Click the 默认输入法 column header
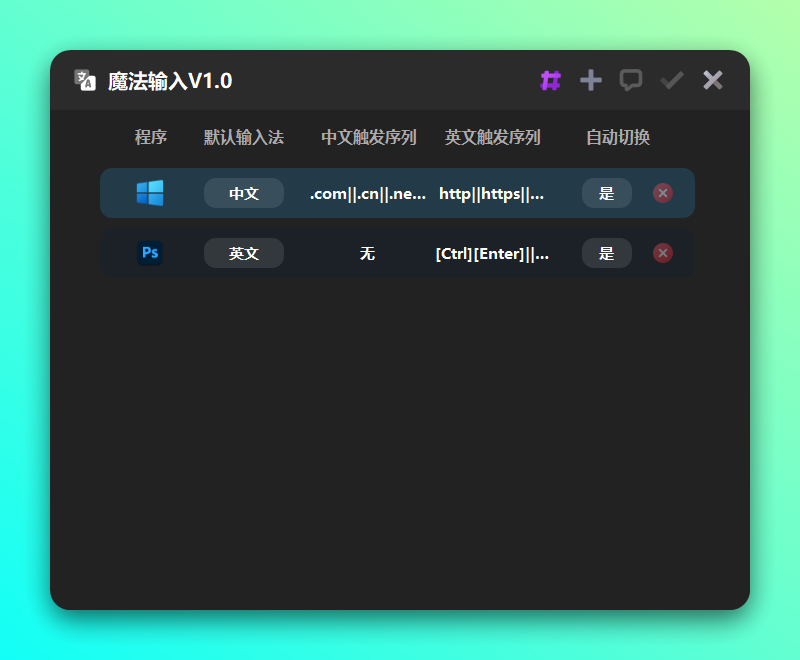 click(244, 137)
